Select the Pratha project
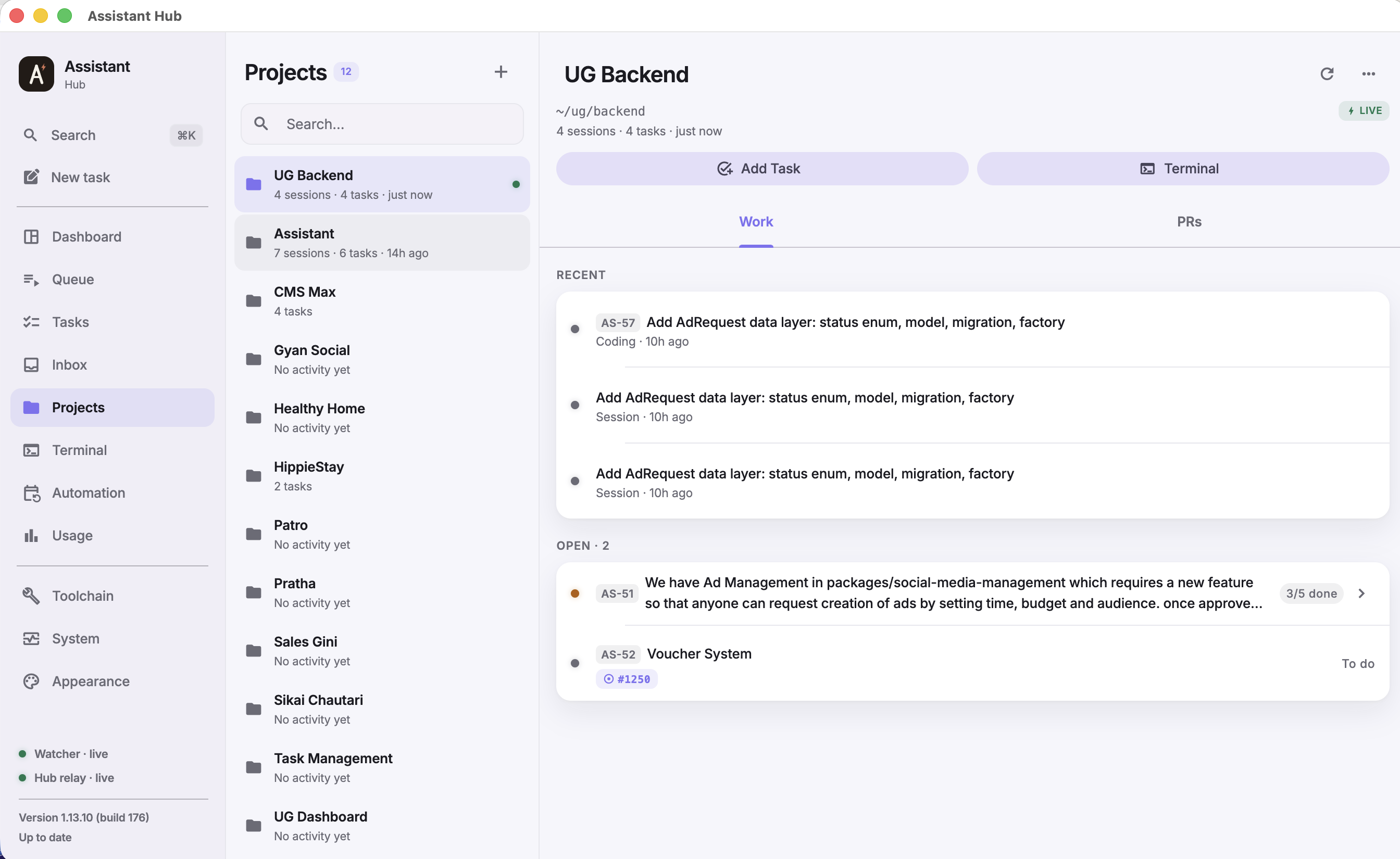This screenshot has height=859, width=1400. tap(382, 592)
